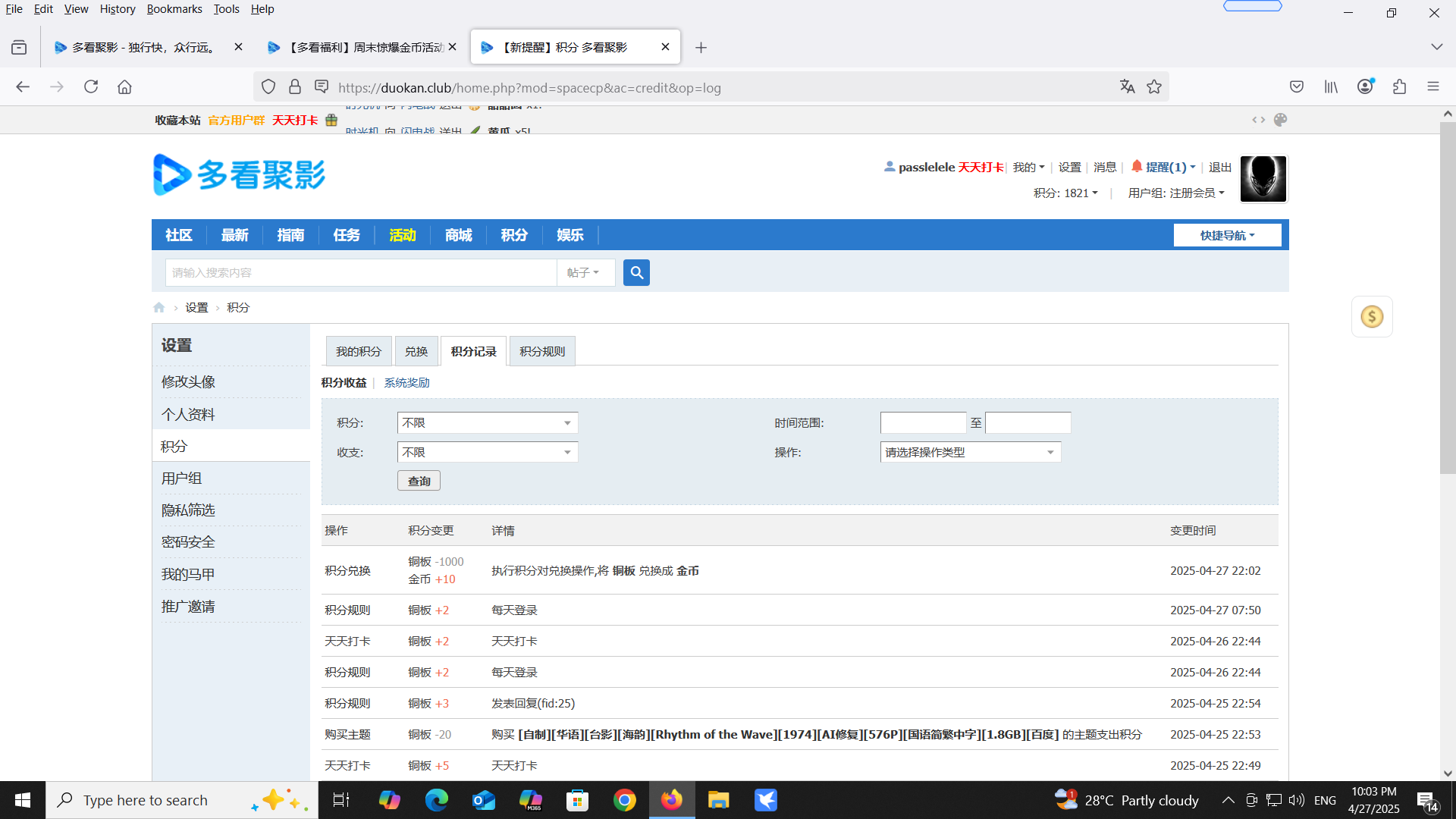Screen dimensions: 1456x819
Task: Open the 收支 filter dropdown
Action: pos(488,453)
